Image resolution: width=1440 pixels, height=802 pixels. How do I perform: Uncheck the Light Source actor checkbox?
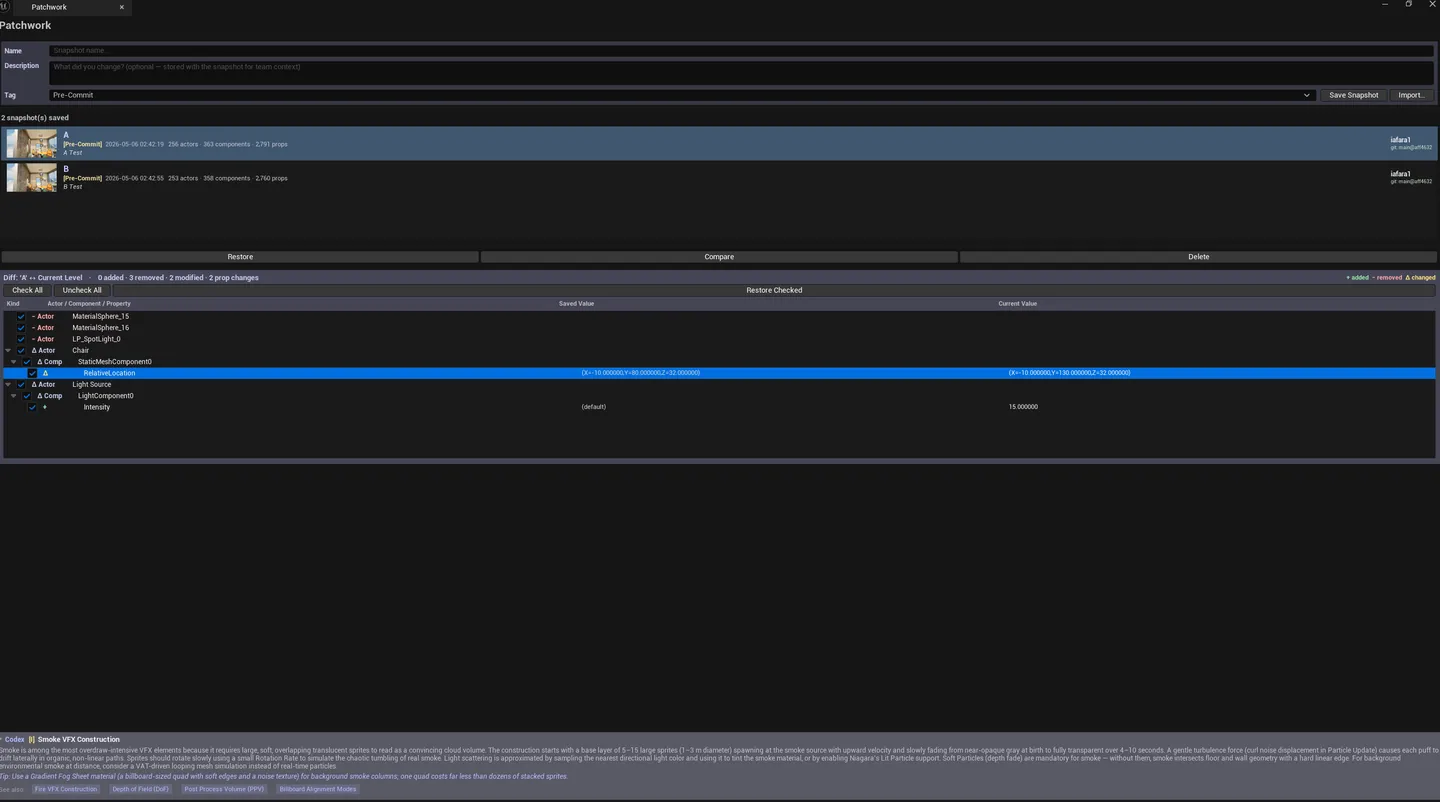[x=21, y=384]
